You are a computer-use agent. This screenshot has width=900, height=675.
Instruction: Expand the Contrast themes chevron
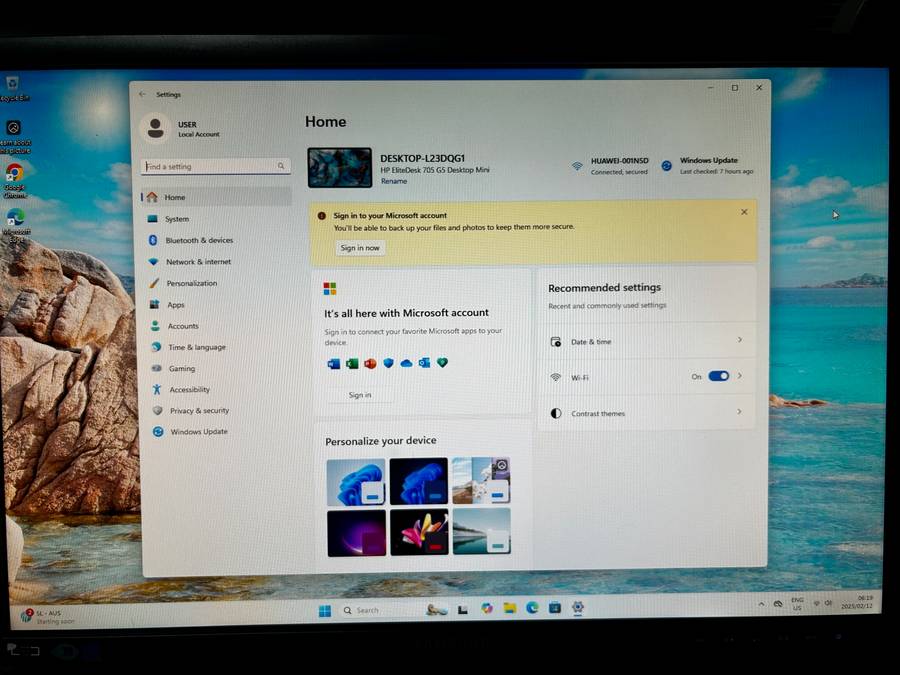point(740,412)
